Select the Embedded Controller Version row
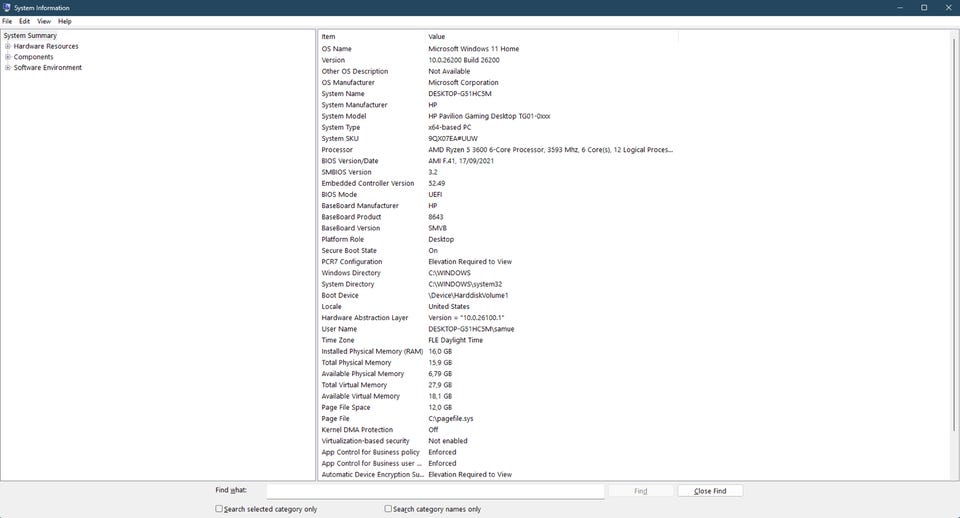 pyautogui.click(x=498, y=183)
